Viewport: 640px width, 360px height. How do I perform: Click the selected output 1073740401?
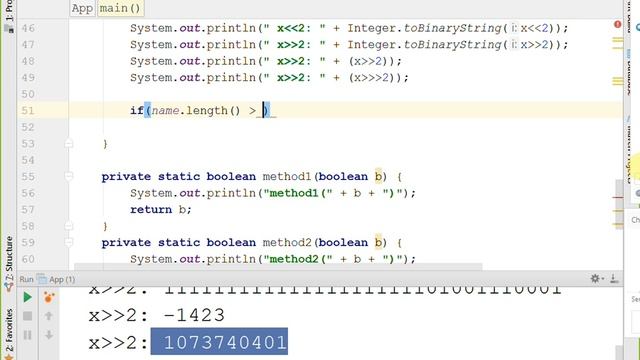point(219,341)
